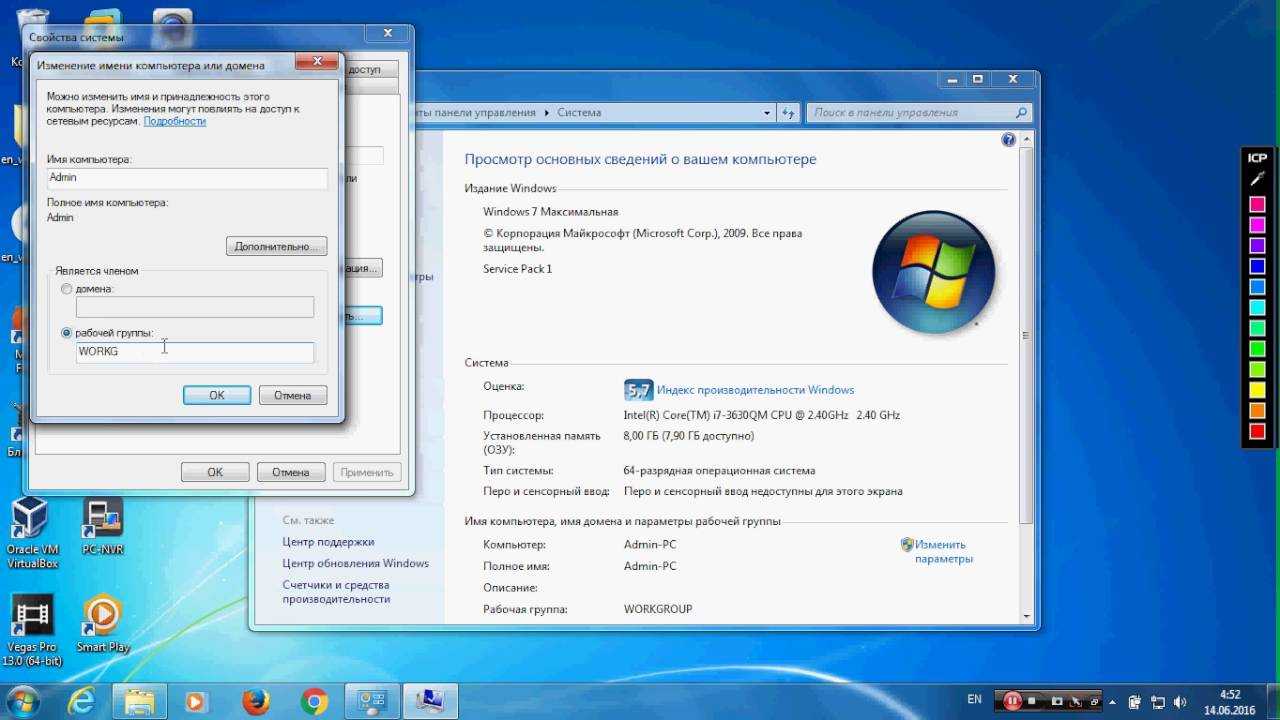Select the ICP eyedropper color picker tool
Image resolution: width=1280 pixels, height=720 pixels.
tap(1257, 179)
